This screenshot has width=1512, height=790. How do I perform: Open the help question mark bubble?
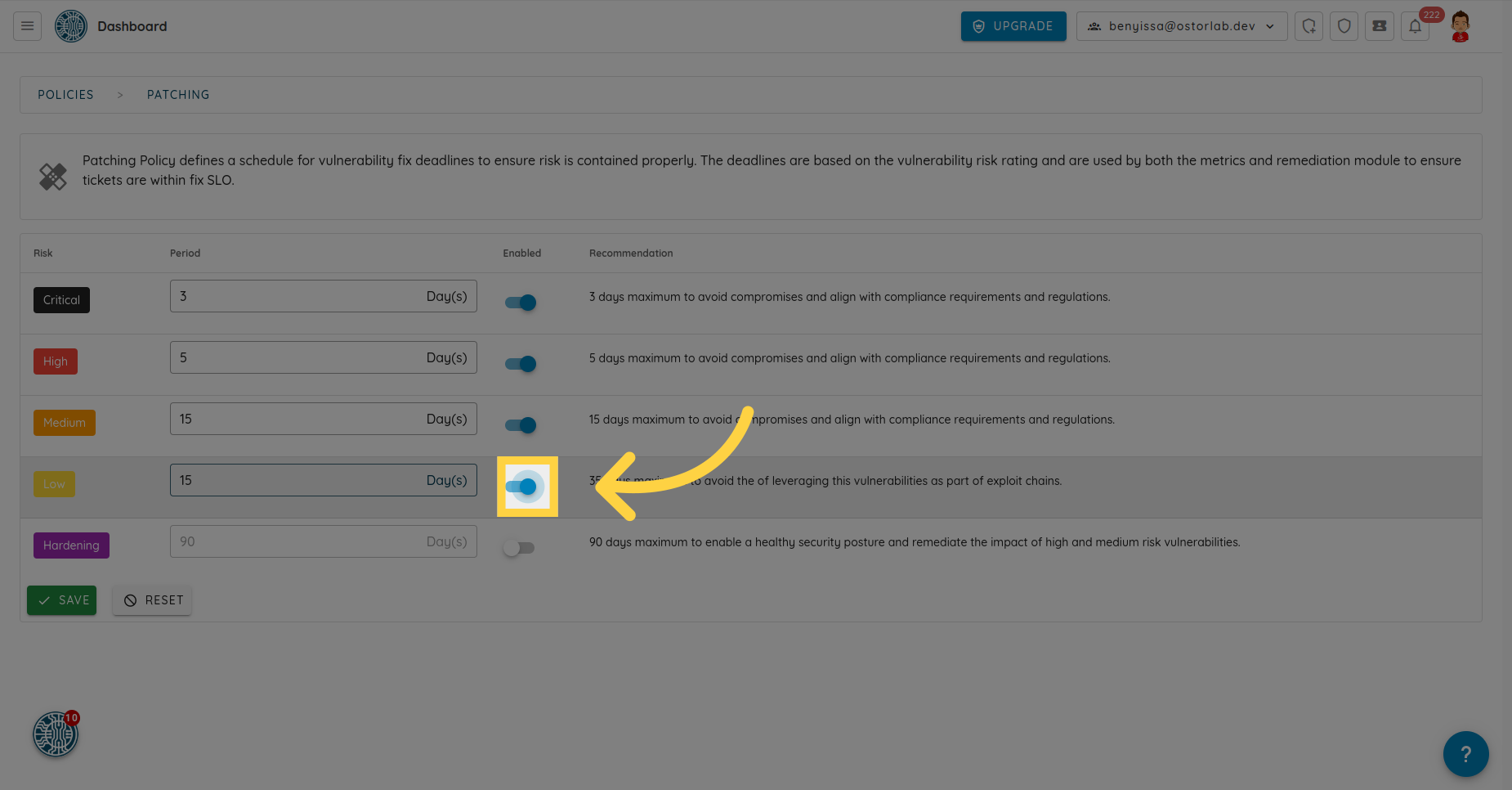pyautogui.click(x=1465, y=753)
